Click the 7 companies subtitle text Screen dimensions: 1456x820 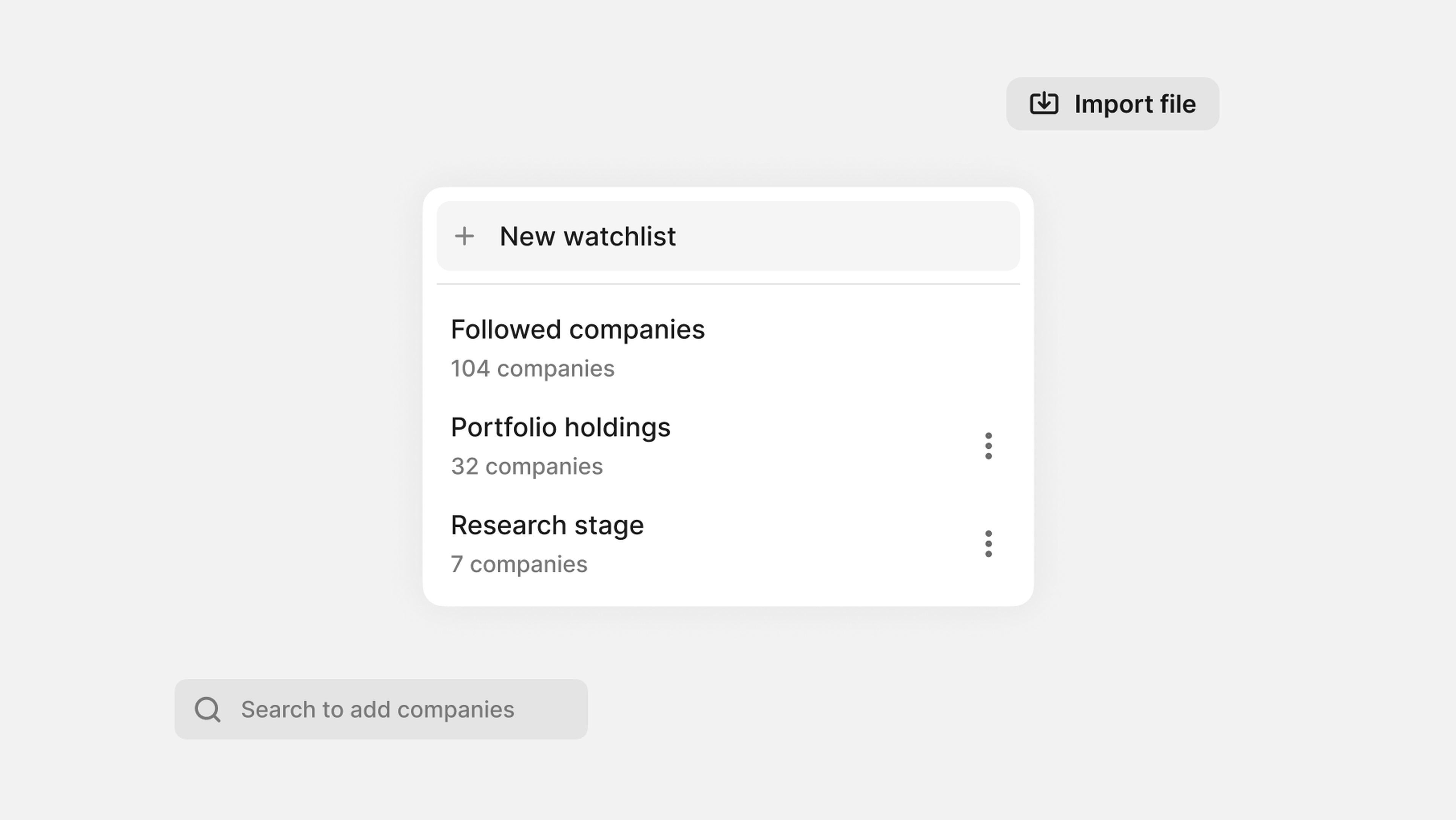point(519,564)
